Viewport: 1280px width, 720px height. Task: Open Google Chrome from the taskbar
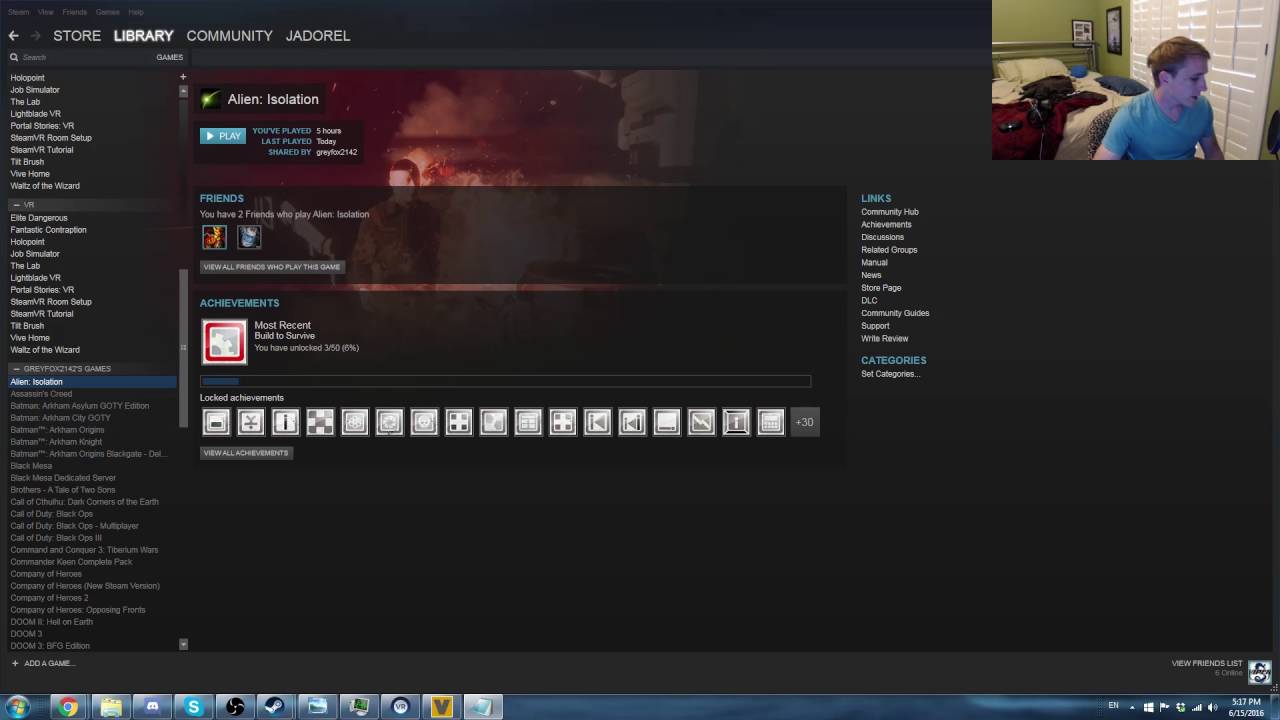pos(67,707)
